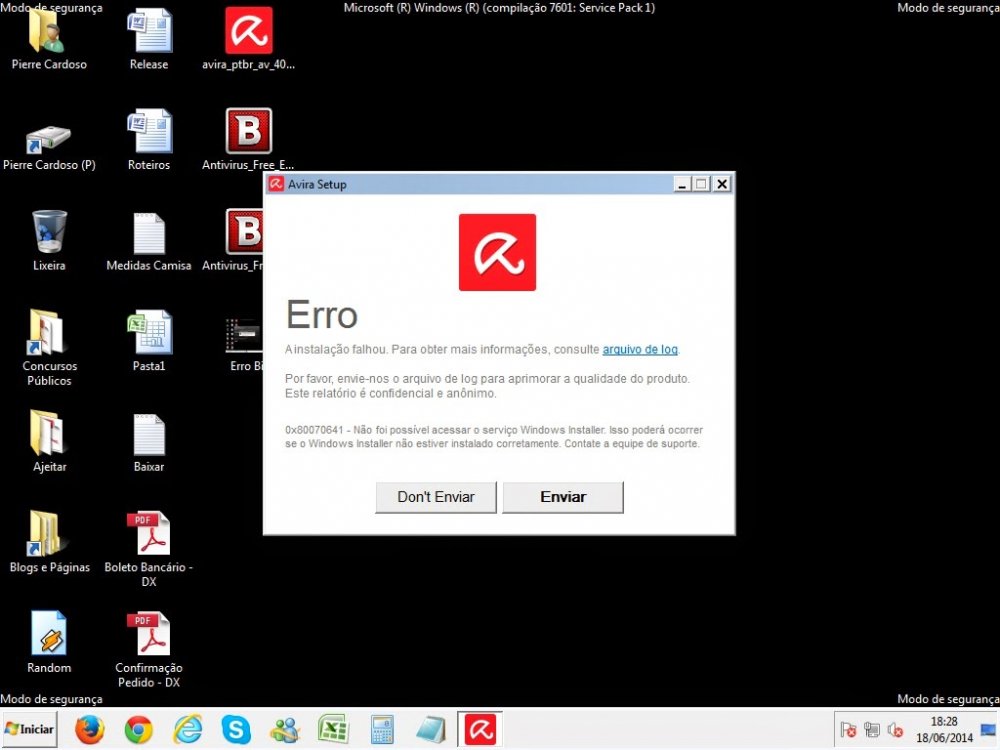This screenshot has width=1000, height=750.
Task: Open the Lixeira recycle bin
Action: (x=49, y=241)
